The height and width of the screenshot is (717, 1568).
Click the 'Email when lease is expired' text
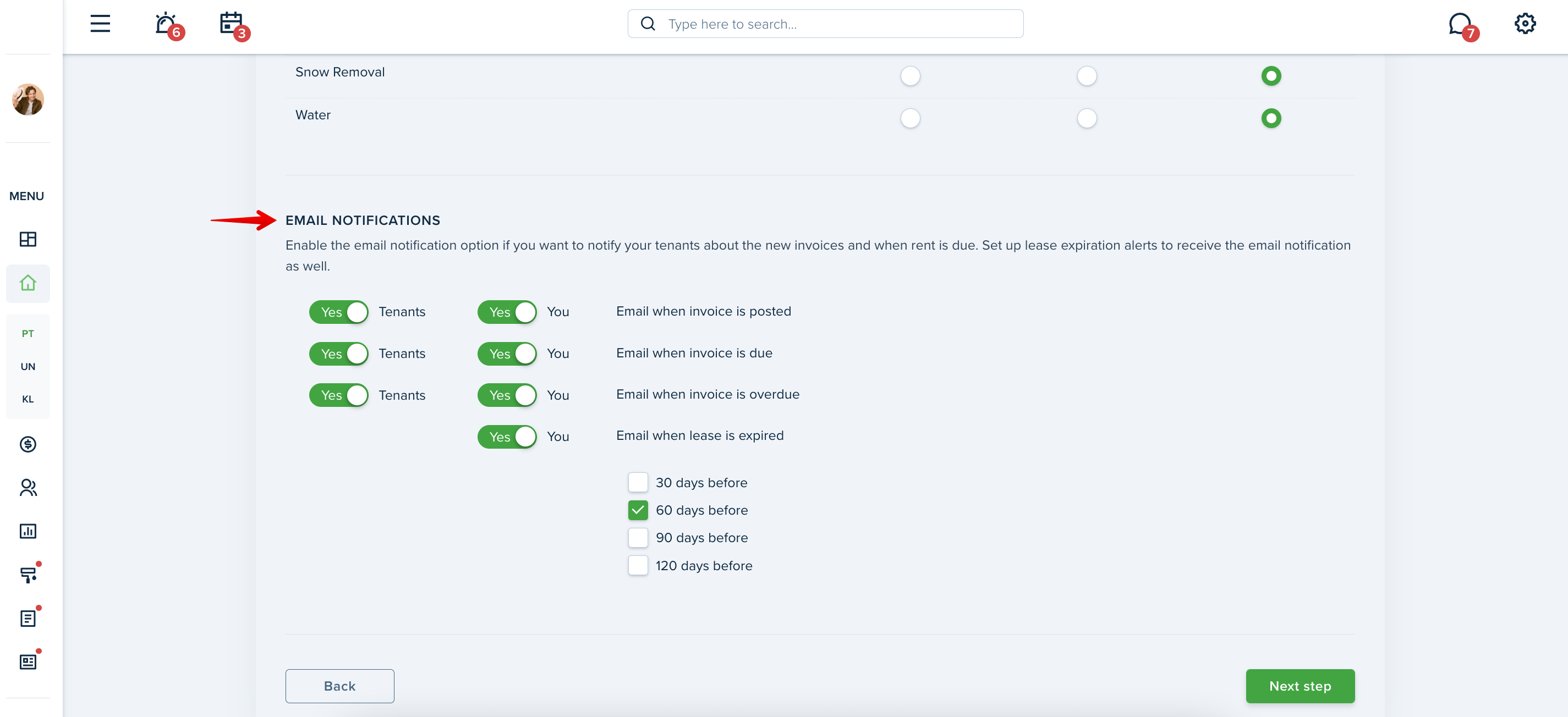tap(700, 435)
